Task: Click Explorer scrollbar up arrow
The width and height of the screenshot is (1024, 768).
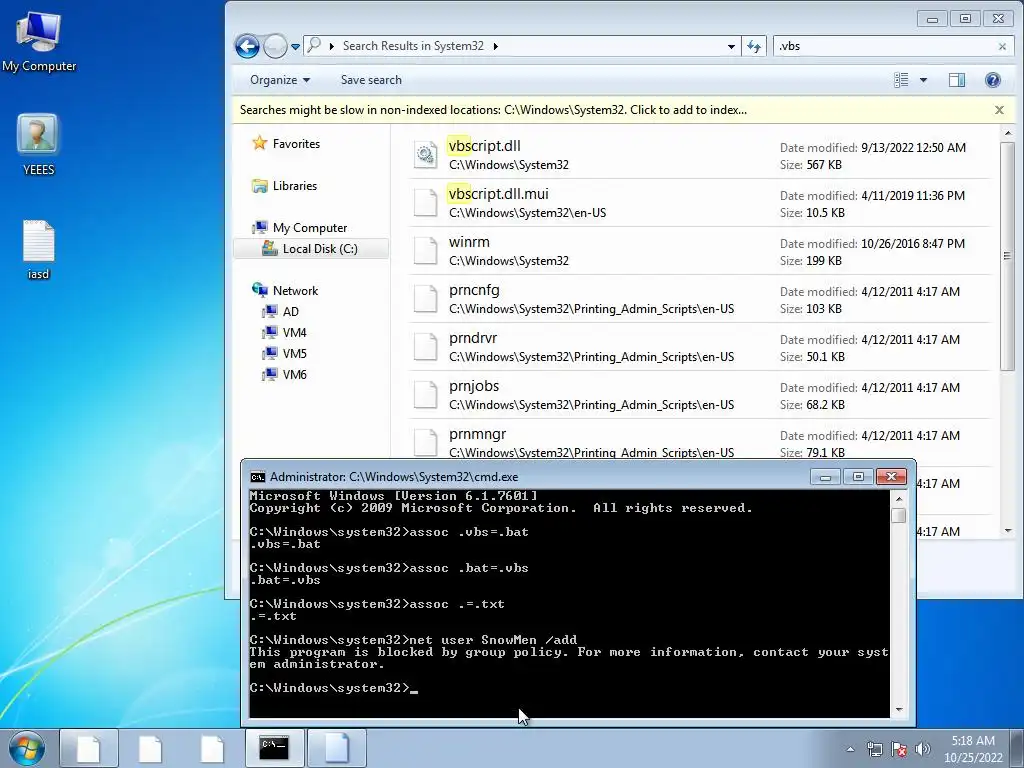Action: pos(1007,133)
